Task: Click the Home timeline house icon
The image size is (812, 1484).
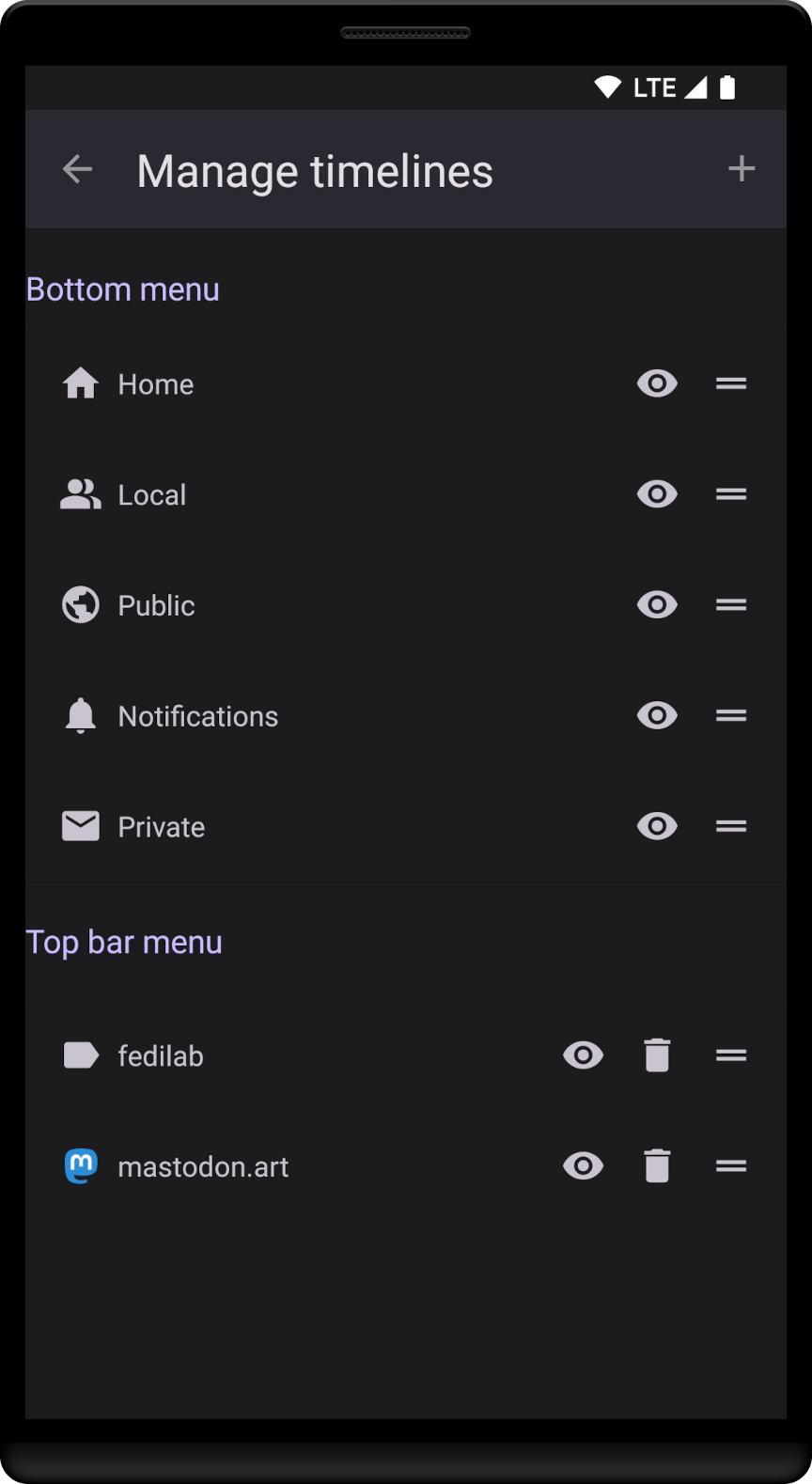Action: 81,383
